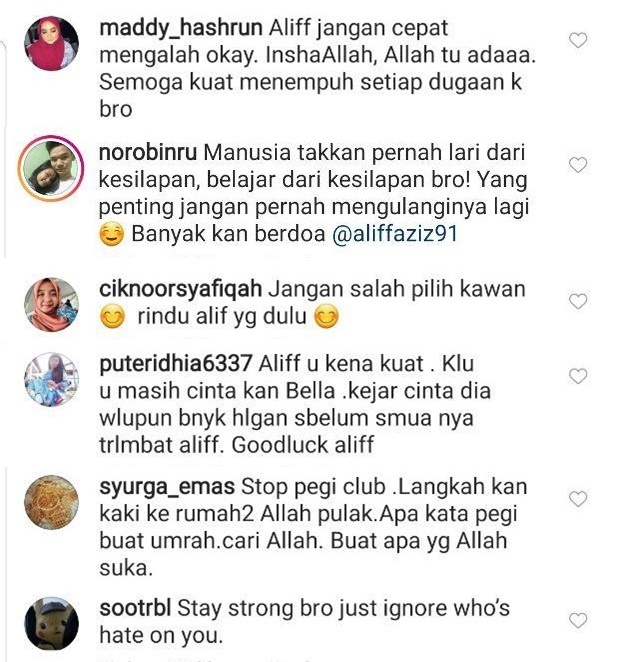Select sootrbl's 'Stay strong bro' comment text
Image resolution: width=621 pixels, height=662 pixels.
click(x=304, y=622)
